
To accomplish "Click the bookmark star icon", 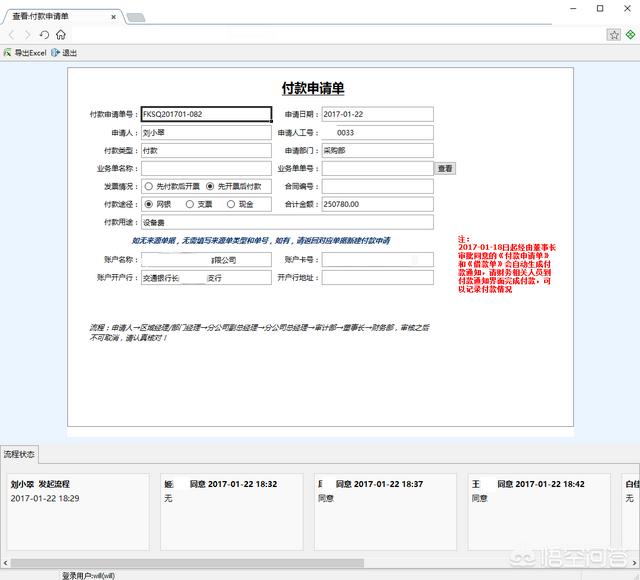I will (614, 34).
